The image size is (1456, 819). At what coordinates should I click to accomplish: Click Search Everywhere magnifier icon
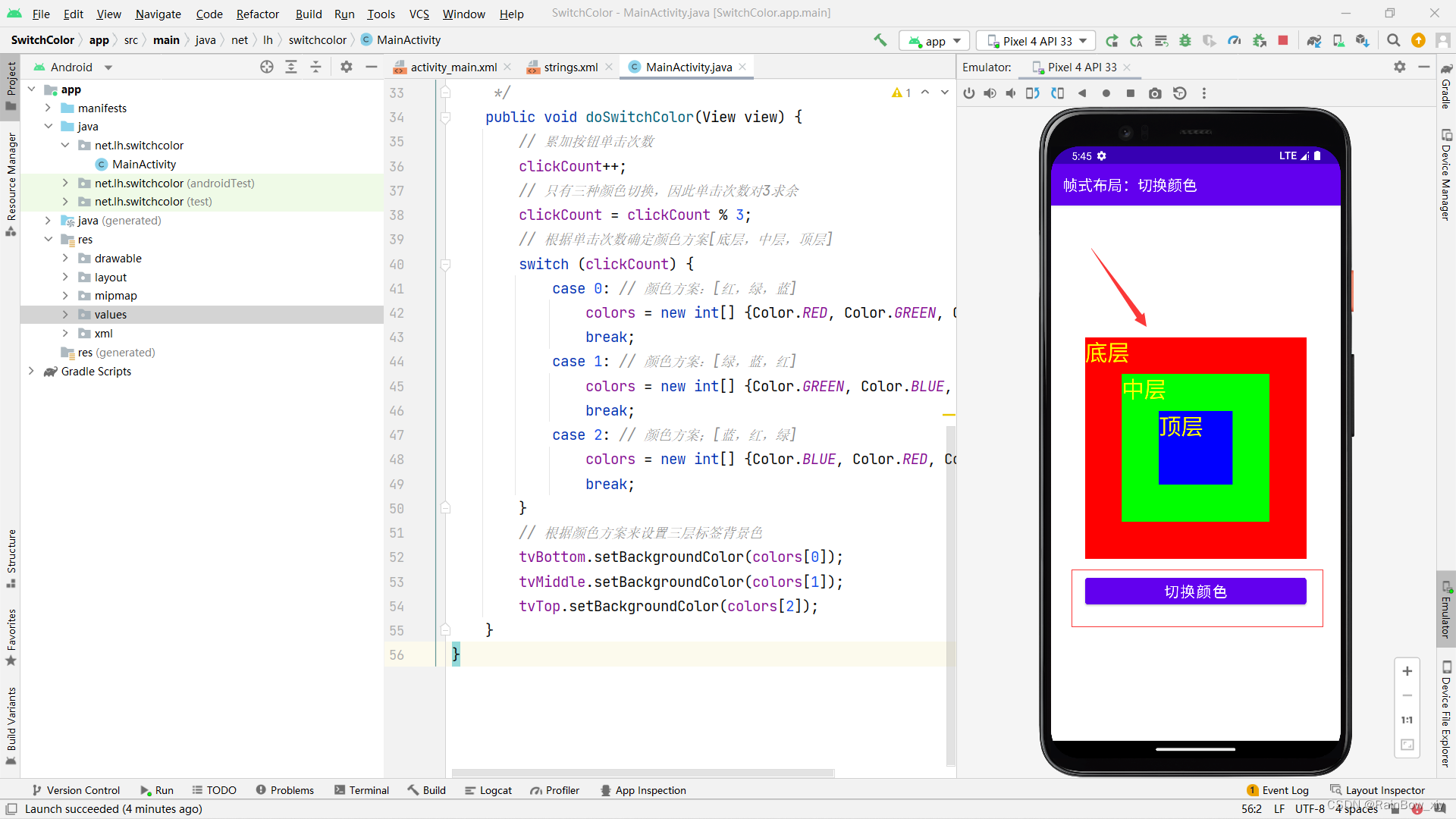pos(1393,40)
